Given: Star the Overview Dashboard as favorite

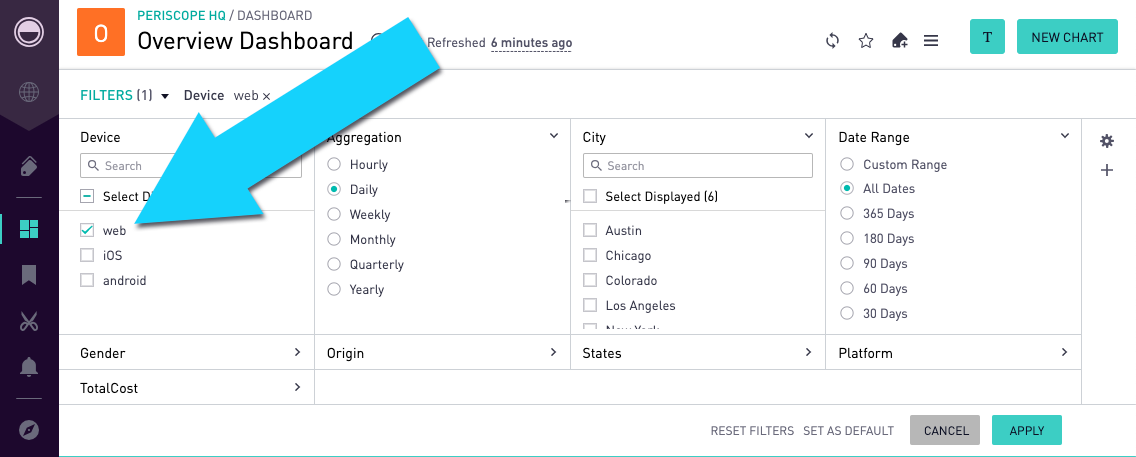Looking at the screenshot, I should pyautogui.click(x=866, y=41).
